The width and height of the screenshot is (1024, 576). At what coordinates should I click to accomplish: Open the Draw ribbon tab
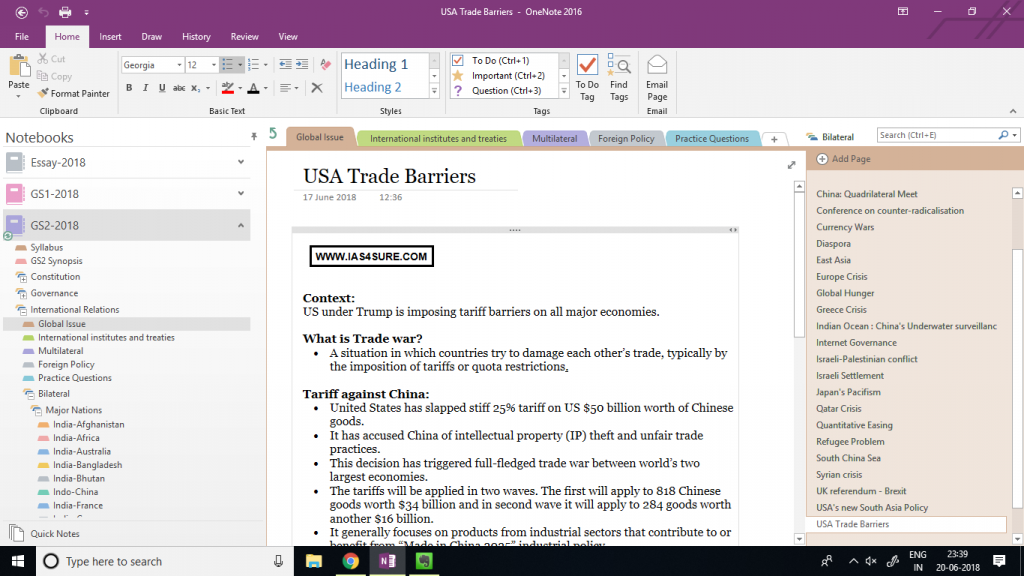151,35
